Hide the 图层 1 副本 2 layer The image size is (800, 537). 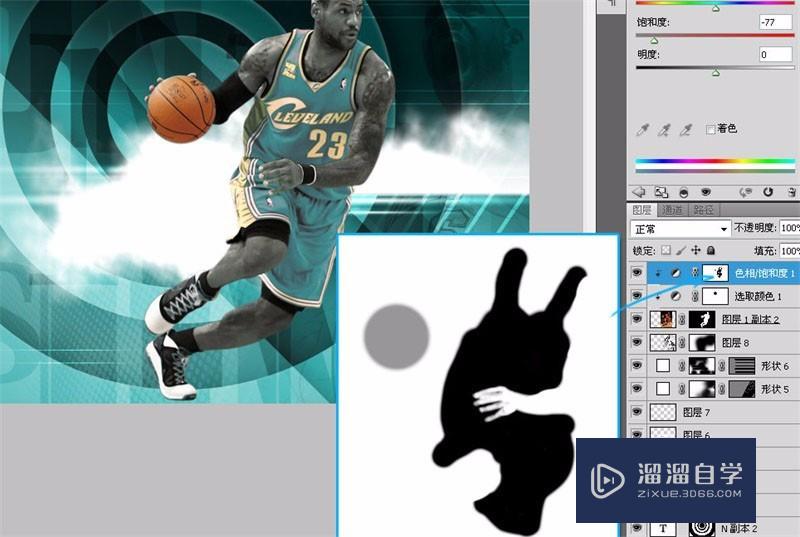coord(637,319)
